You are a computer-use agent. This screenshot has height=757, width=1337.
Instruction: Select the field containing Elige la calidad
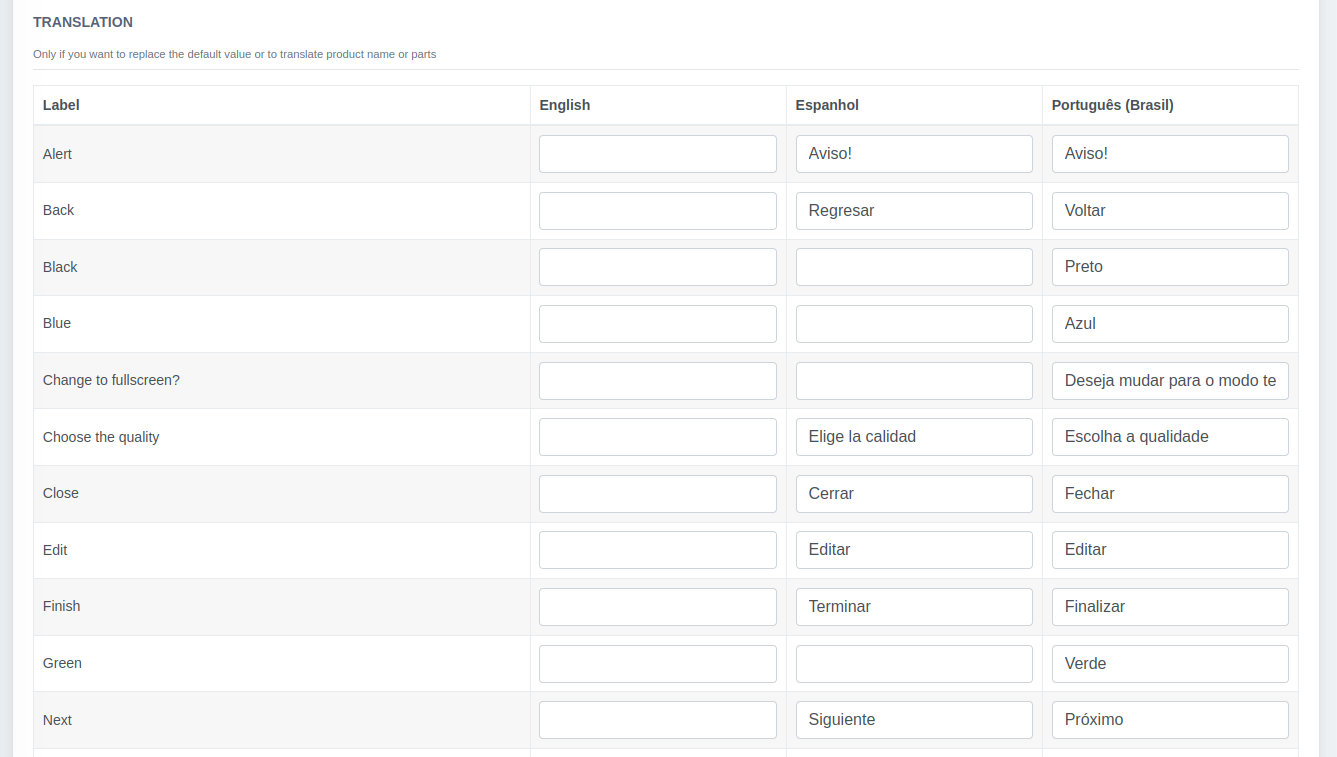point(914,437)
